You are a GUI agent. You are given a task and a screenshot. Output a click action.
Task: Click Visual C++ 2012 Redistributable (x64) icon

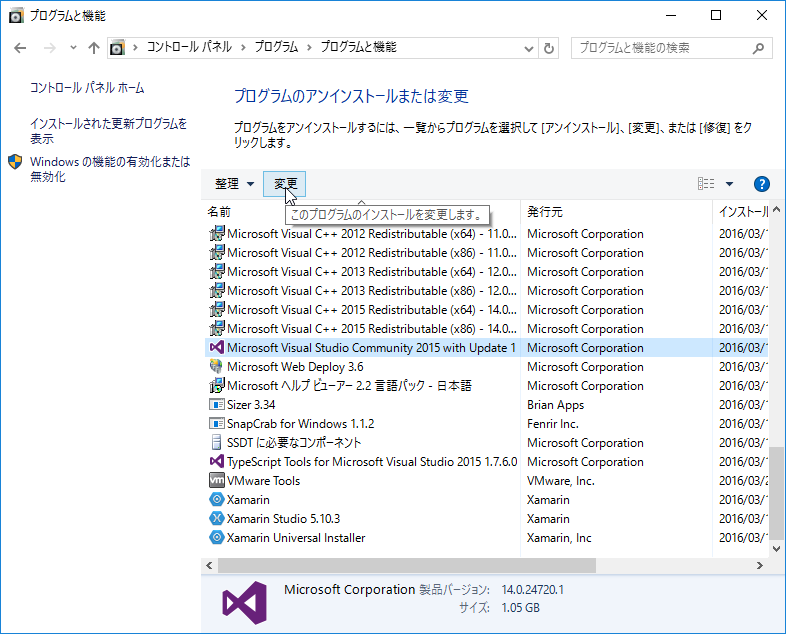point(217,234)
